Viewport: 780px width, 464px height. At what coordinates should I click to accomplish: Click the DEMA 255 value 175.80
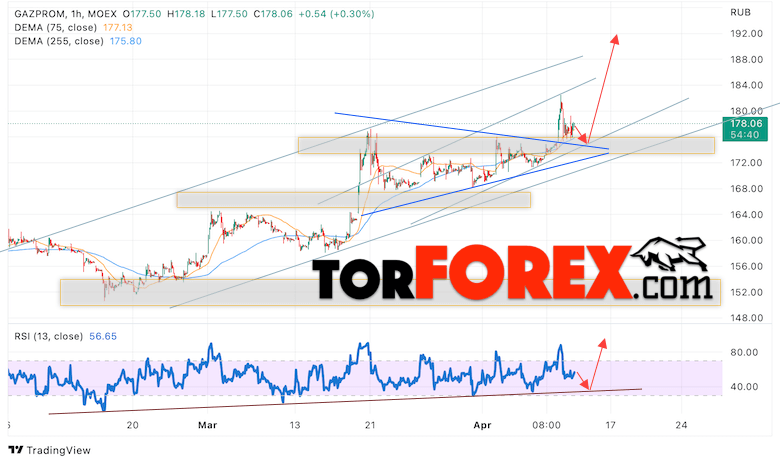(126, 41)
